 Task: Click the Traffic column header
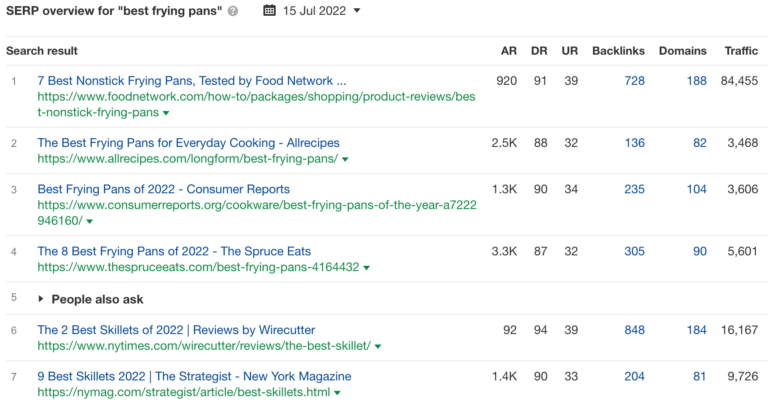pos(741,51)
